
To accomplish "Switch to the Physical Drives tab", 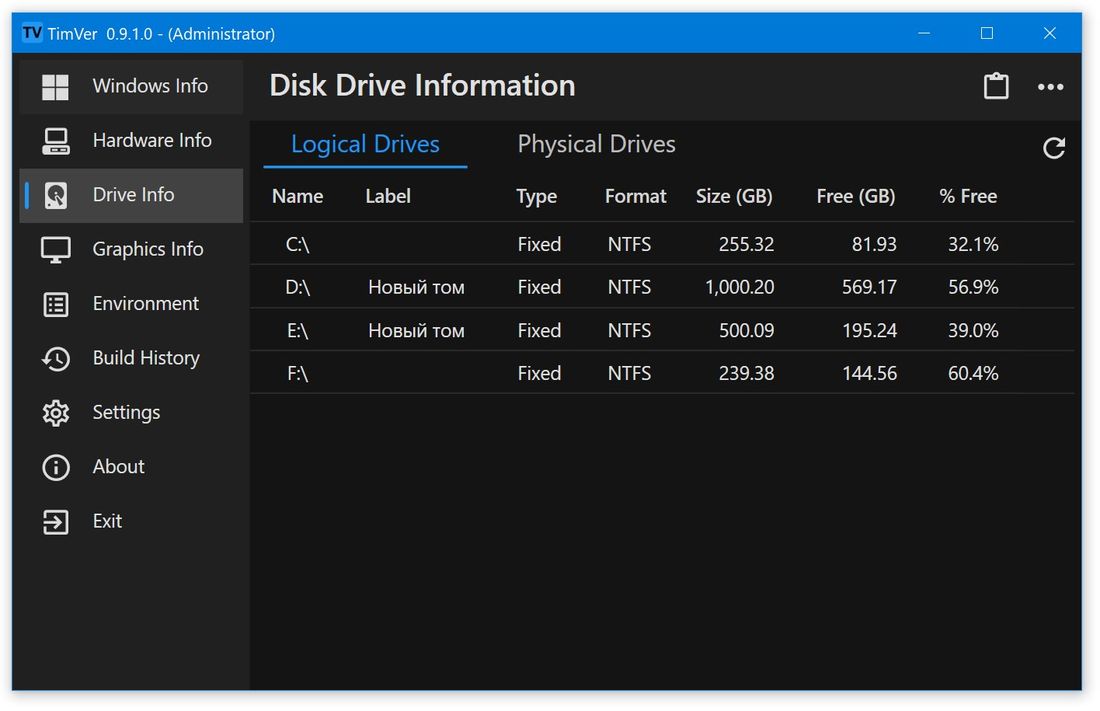I will [596, 145].
